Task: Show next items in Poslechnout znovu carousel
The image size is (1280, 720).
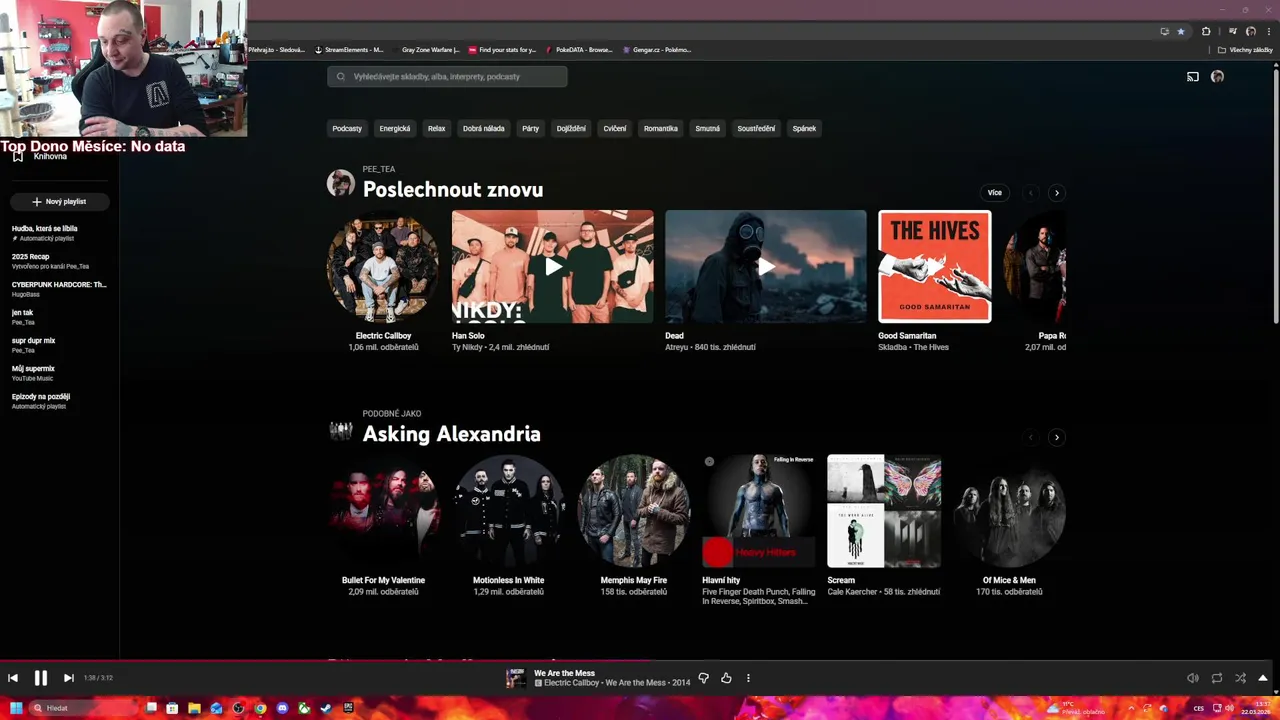Action: 1057,193
